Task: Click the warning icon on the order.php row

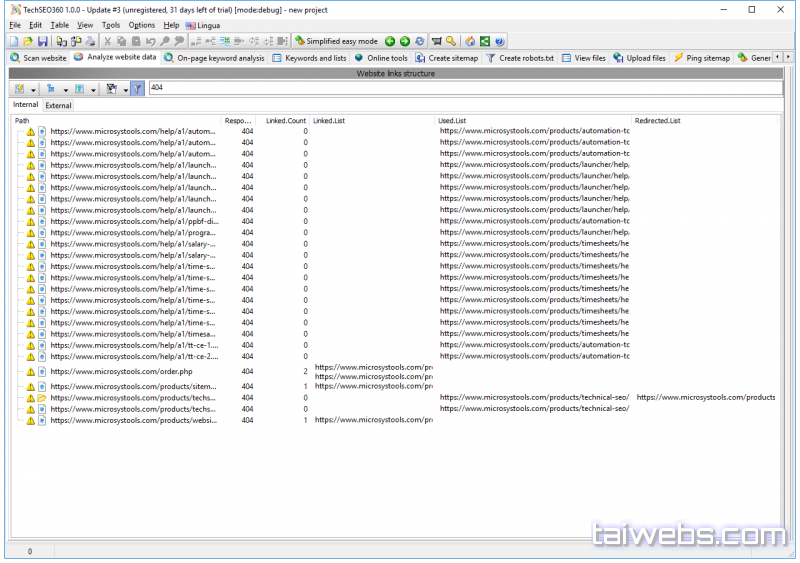Action: click(x=30, y=371)
